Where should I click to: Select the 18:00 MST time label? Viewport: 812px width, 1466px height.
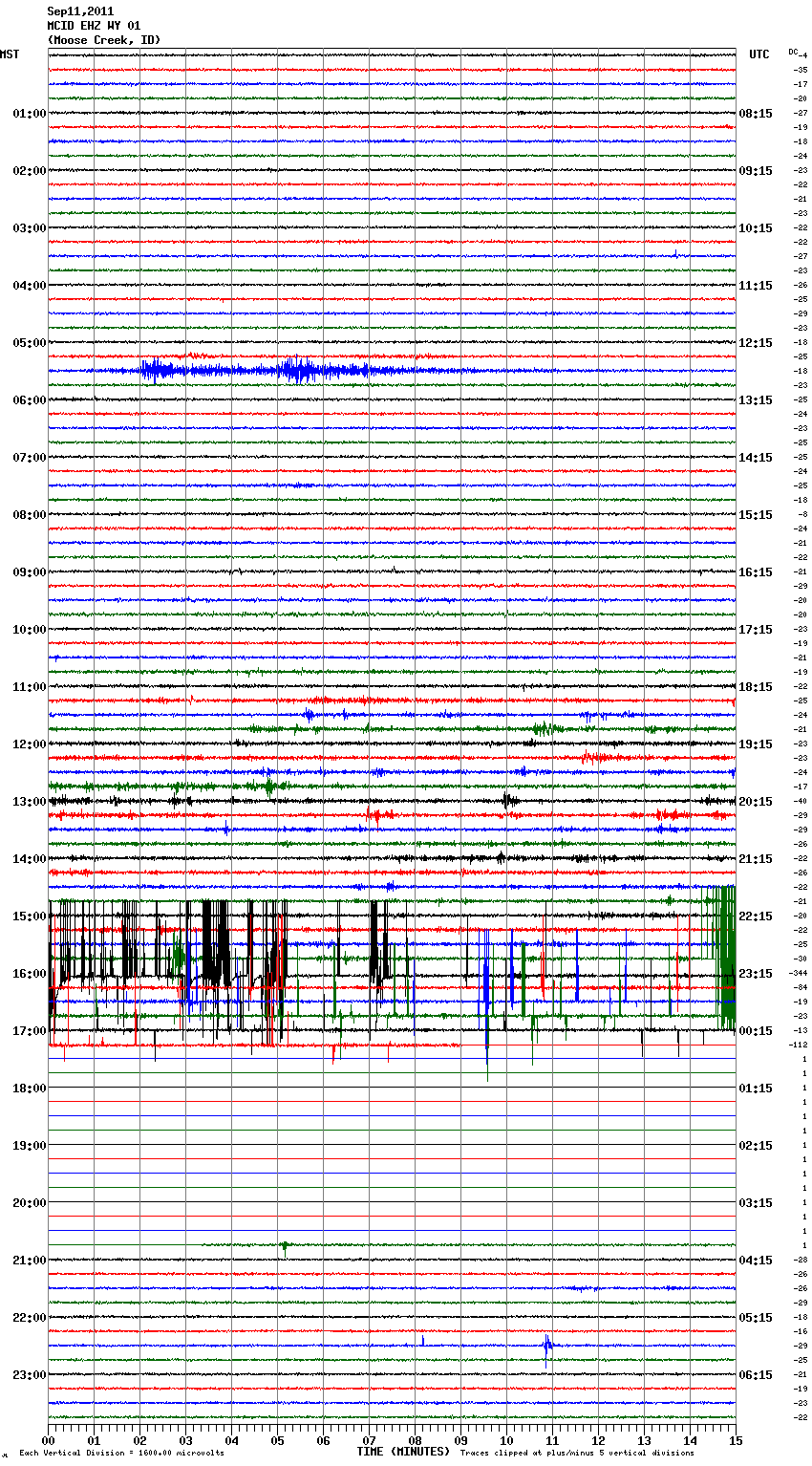30,1089
